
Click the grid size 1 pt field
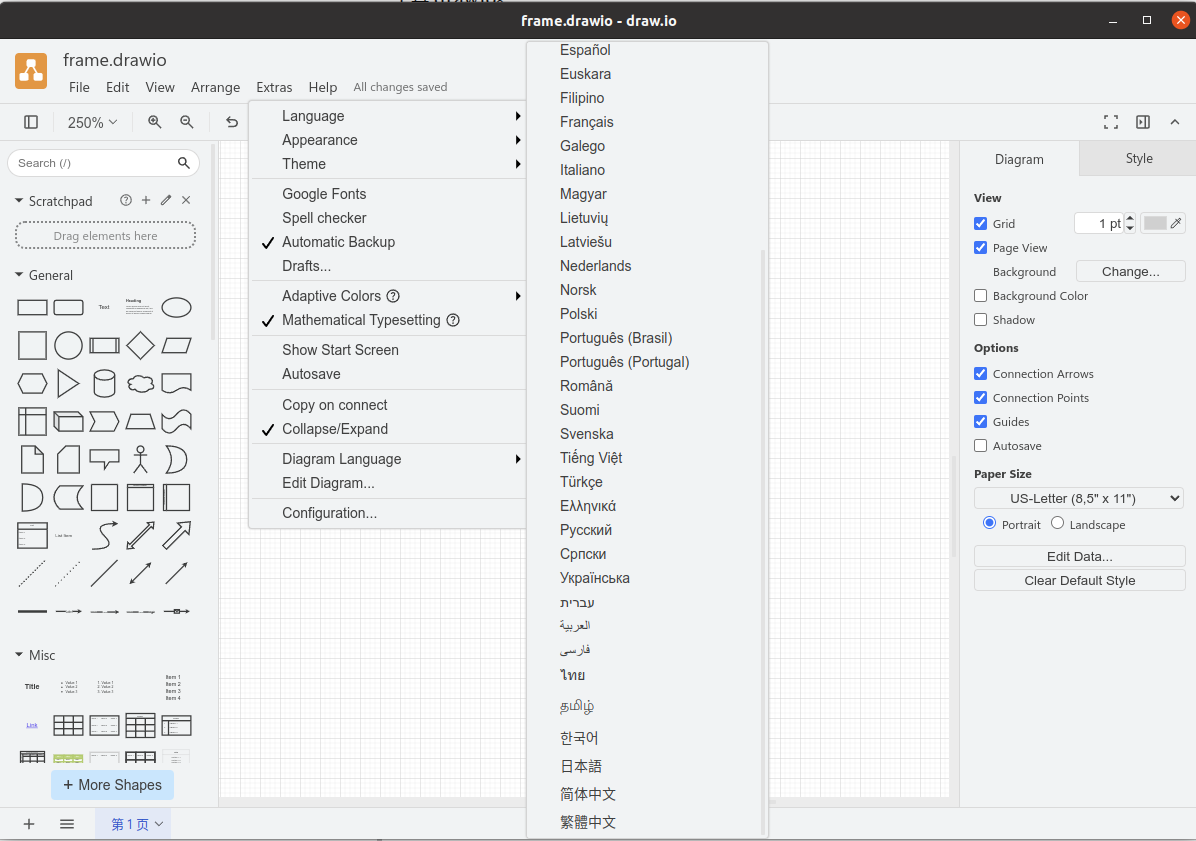[x=1098, y=223]
